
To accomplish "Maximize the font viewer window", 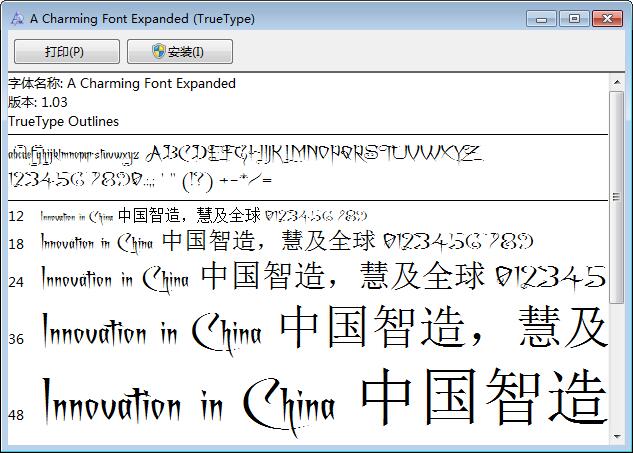I will [574, 19].
